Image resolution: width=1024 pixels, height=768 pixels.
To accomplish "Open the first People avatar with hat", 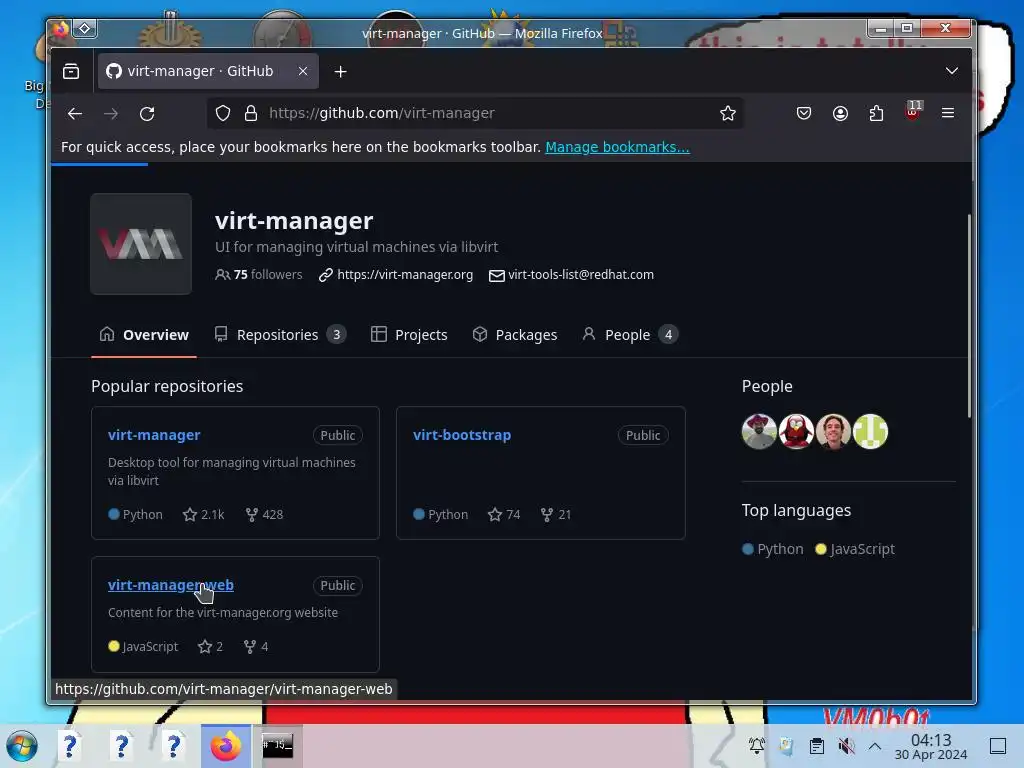I will [759, 432].
